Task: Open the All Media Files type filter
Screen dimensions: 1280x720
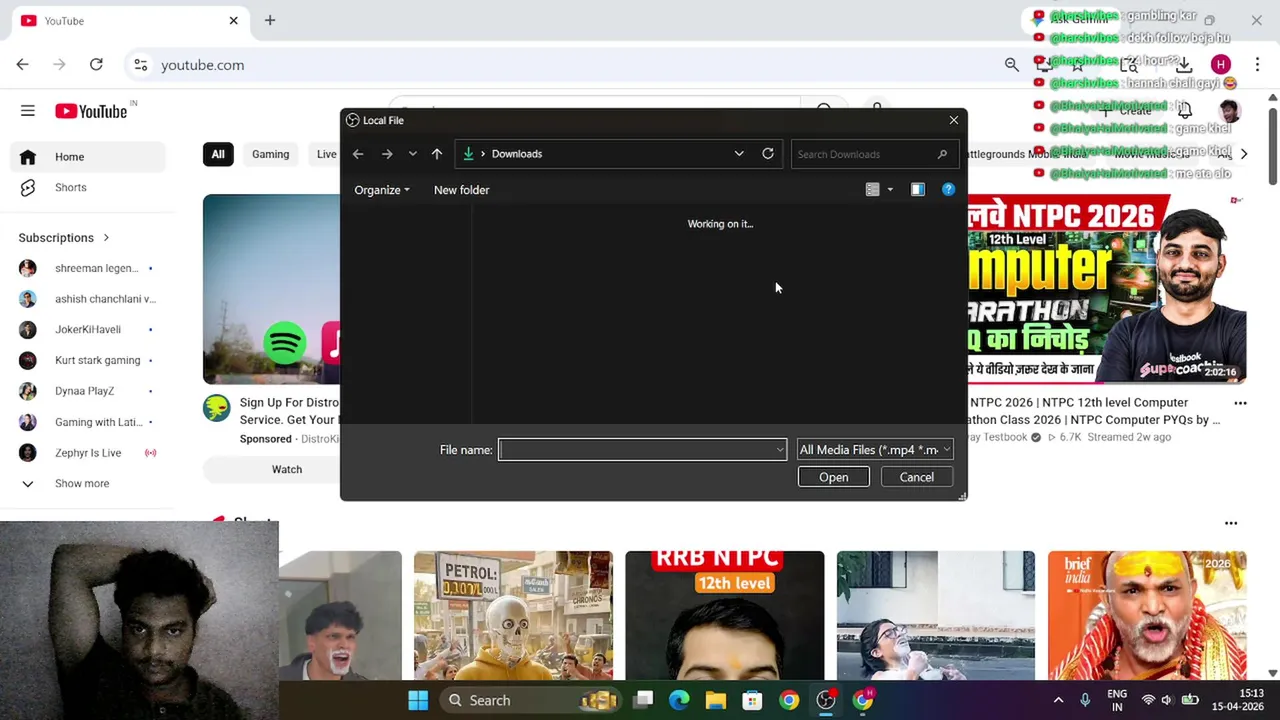Action: [874, 450]
